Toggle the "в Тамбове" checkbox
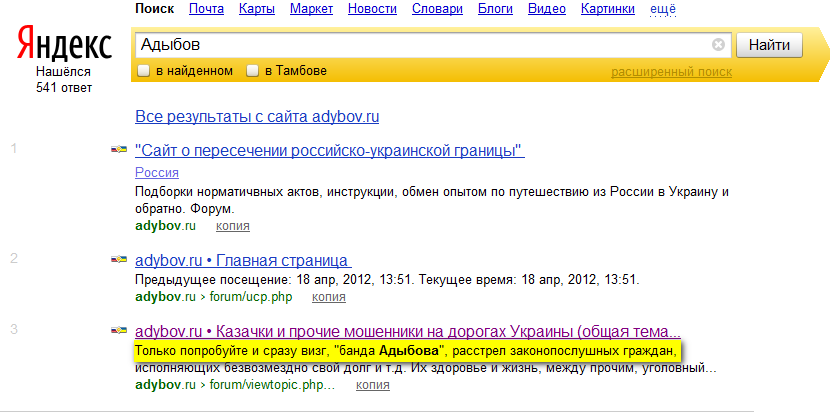The height and width of the screenshot is (414, 830). (x=253, y=71)
